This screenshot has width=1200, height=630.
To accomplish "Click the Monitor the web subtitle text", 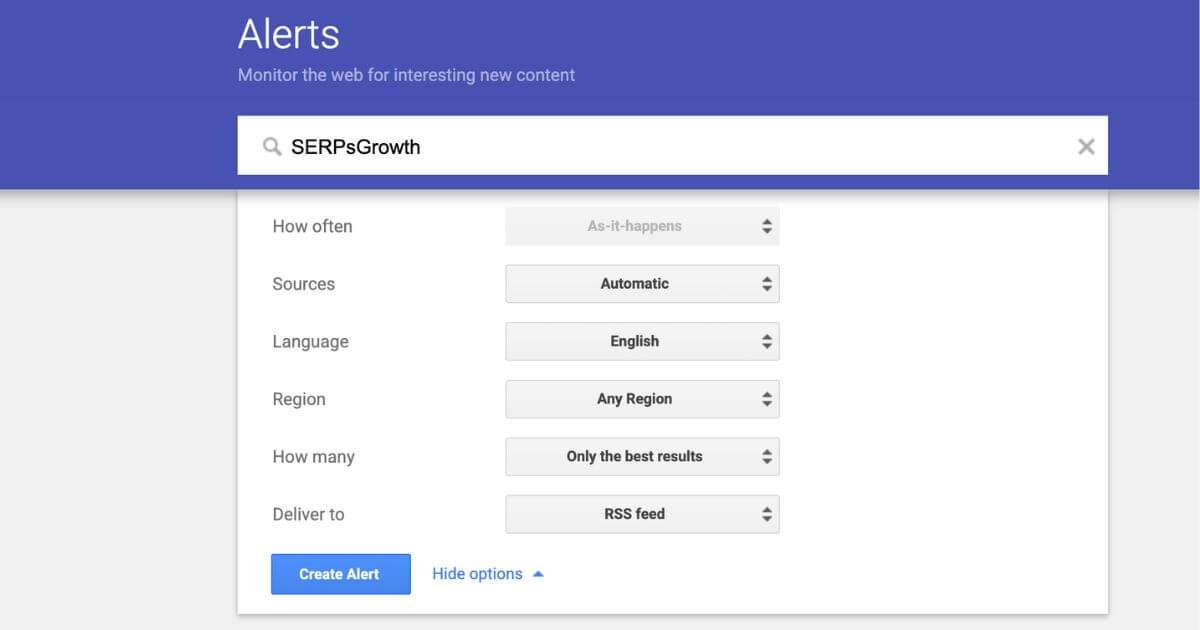I will point(405,75).
